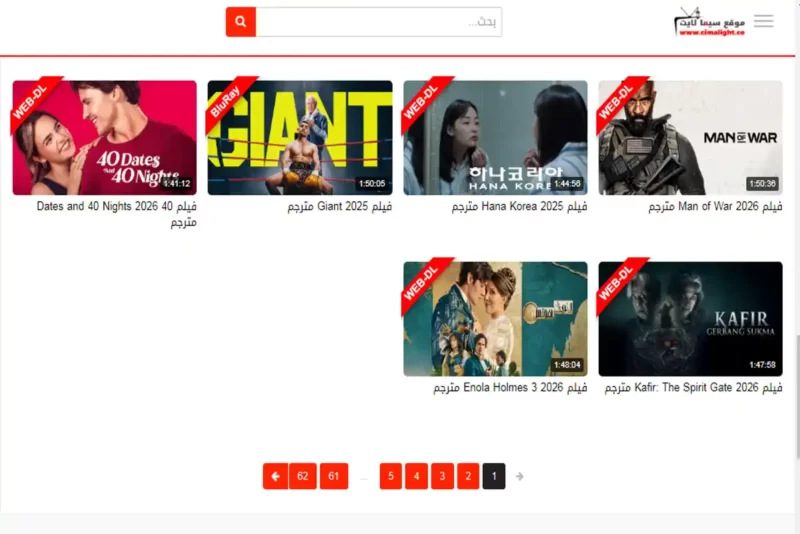
Task: Open the Kafir The Spirit Gate thumbnail
Action: (x=690, y=319)
